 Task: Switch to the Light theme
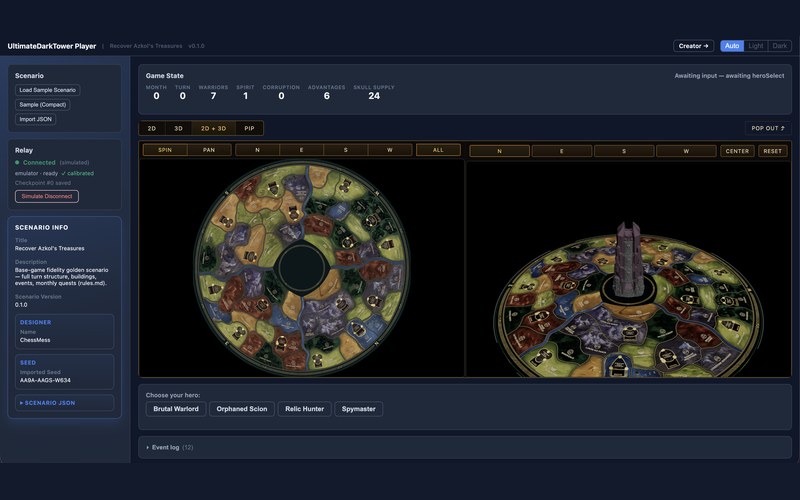[x=756, y=46]
